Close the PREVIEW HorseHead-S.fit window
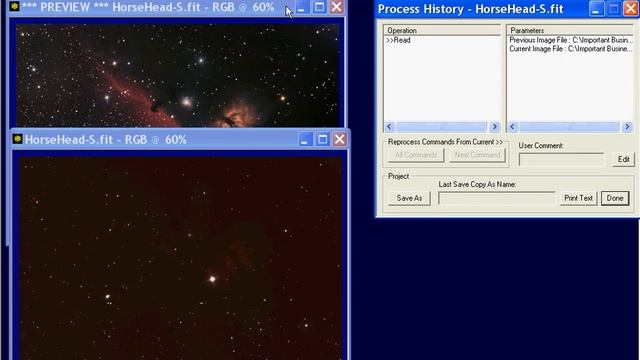Viewport: 640px width, 360px height. (x=337, y=7)
